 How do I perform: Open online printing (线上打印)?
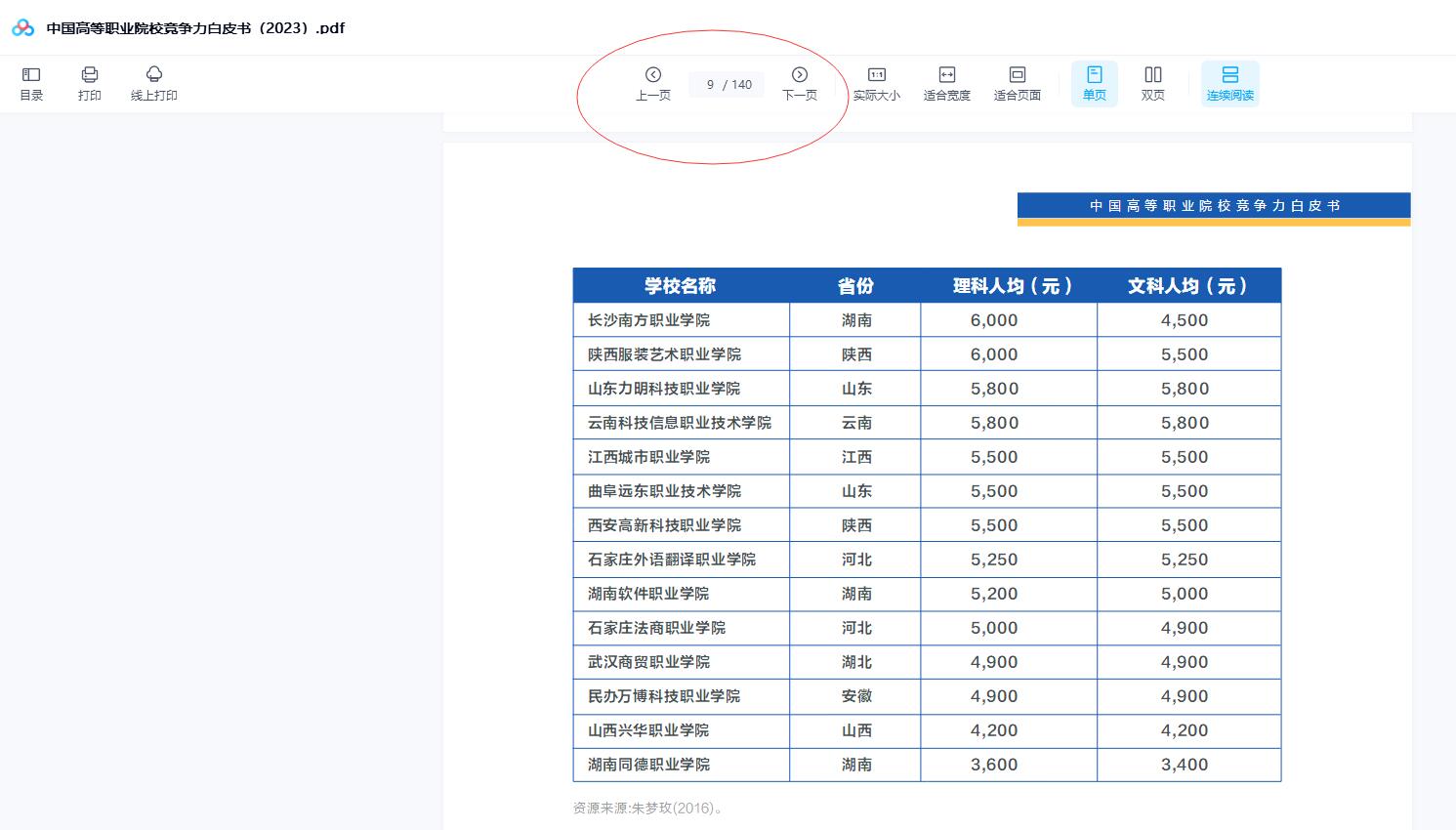point(153,83)
